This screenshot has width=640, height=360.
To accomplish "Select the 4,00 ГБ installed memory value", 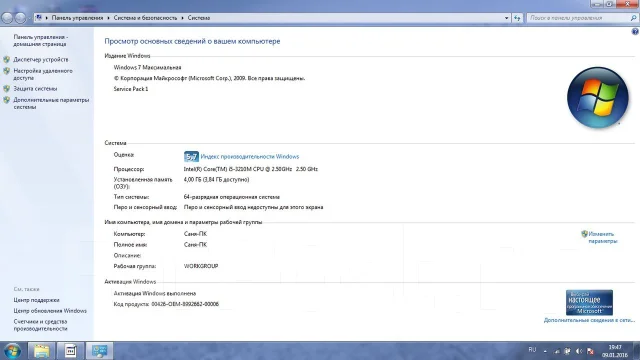I will point(216,180).
